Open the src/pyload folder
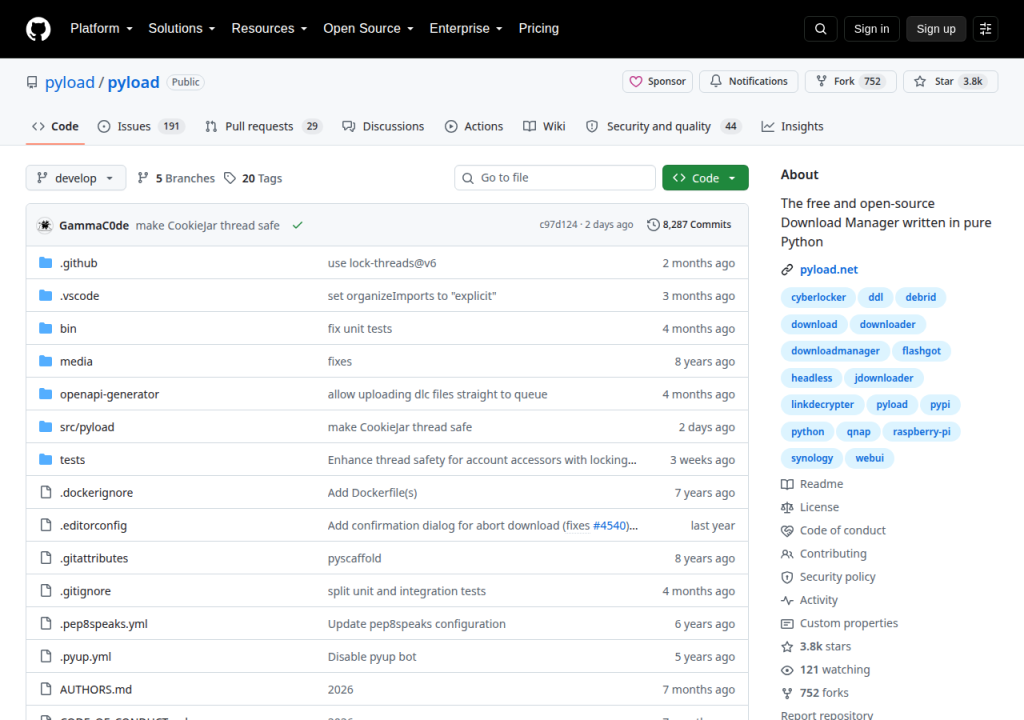1024x720 pixels. pos(87,427)
